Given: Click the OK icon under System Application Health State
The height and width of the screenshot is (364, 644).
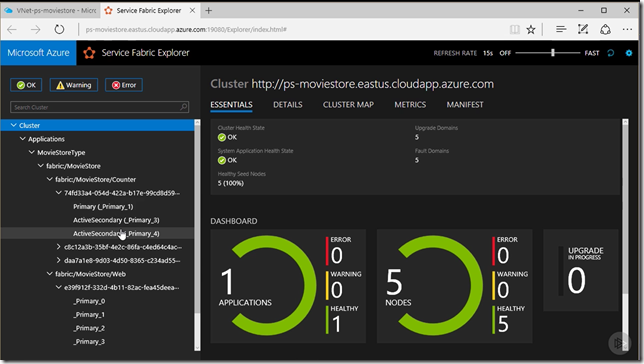Looking at the screenshot, I should 222,160.
